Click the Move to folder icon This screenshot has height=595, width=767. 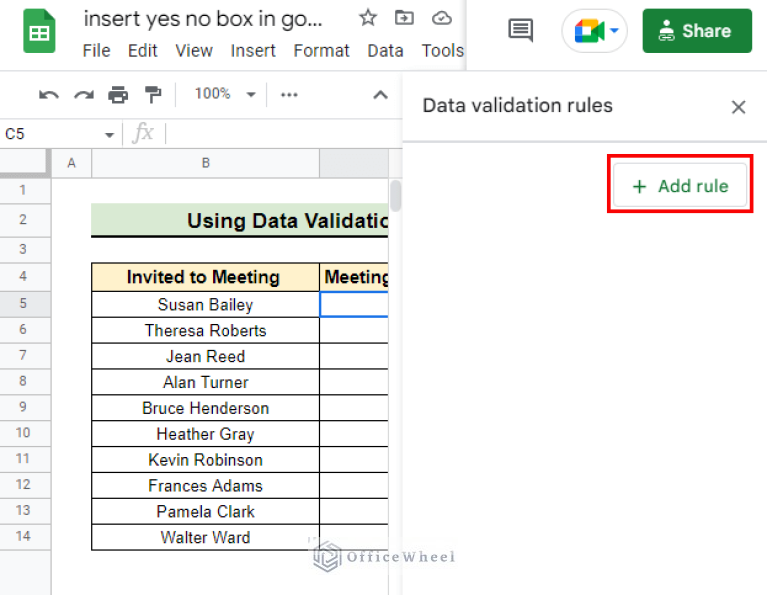click(x=404, y=18)
